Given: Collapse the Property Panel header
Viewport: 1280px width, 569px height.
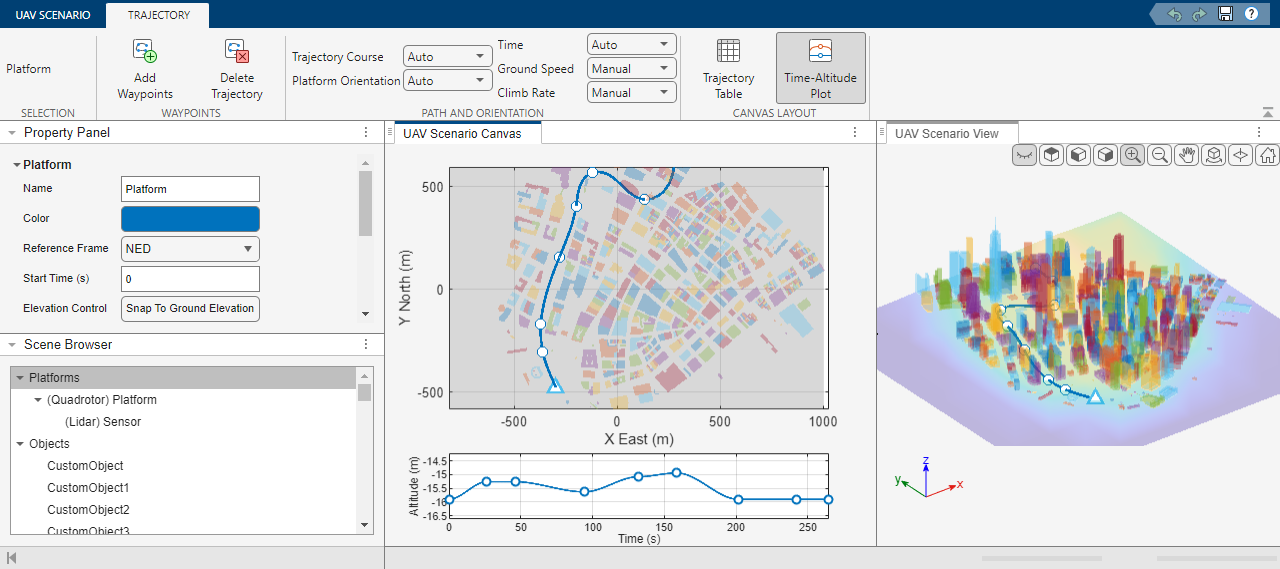Looking at the screenshot, I should point(11,133).
